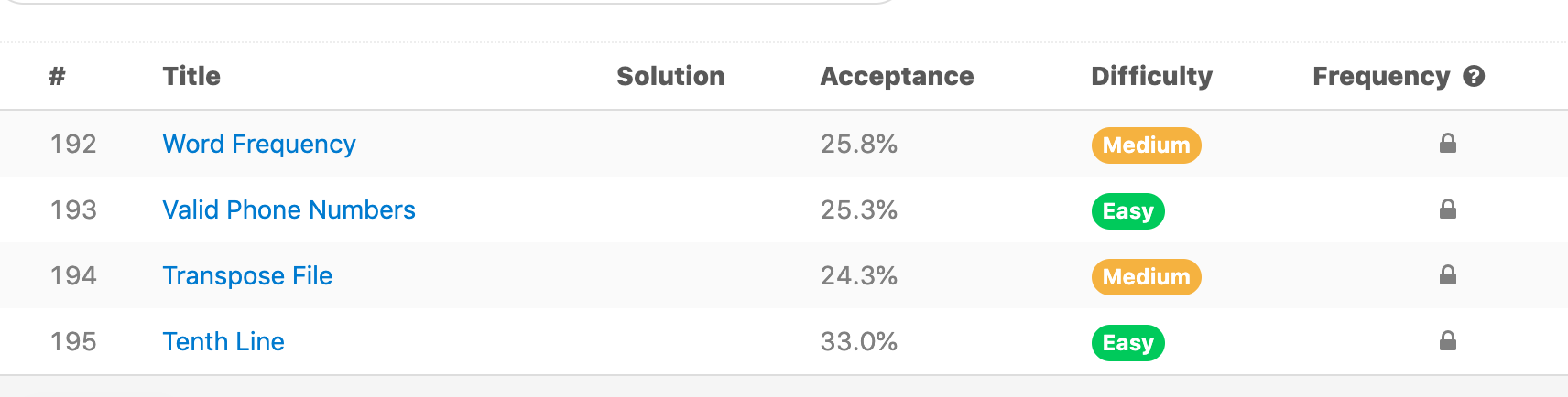
Task: Open the Word Frequency problem
Action: [259, 145]
